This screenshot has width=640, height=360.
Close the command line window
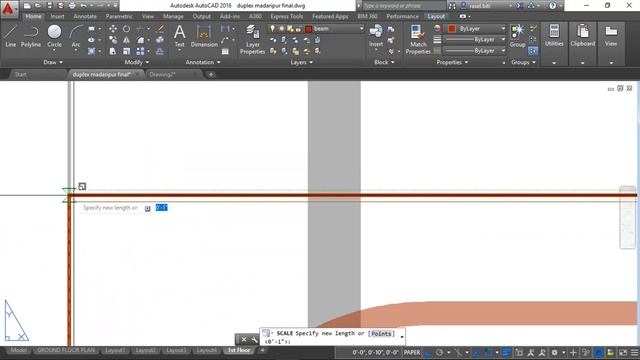pyautogui.click(x=244, y=339)
